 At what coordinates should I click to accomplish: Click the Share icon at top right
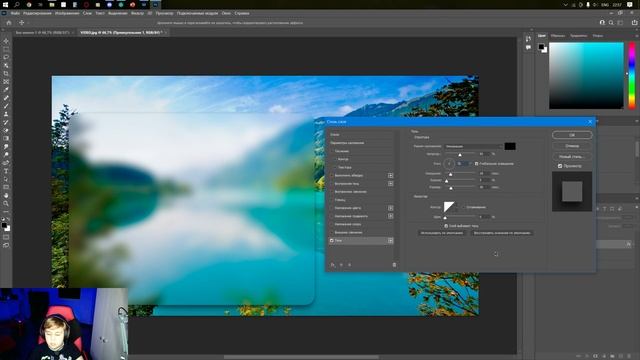pyautogui.click(x=635, y=23)
